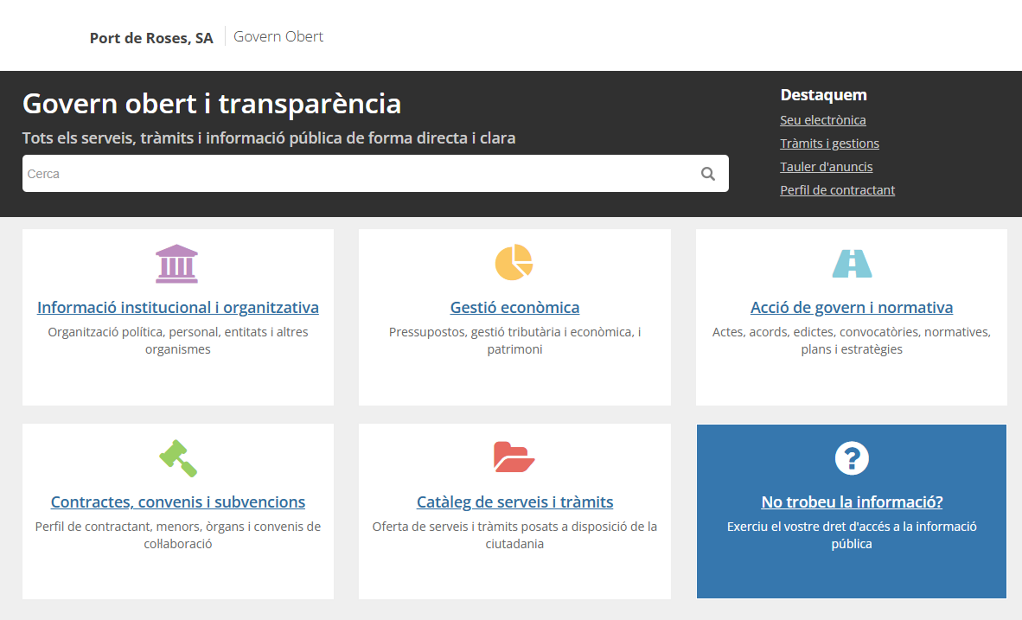Open Gestió econòmica section
The height and width of the screenshot is (620, 1022).
[x=514, y=307]
